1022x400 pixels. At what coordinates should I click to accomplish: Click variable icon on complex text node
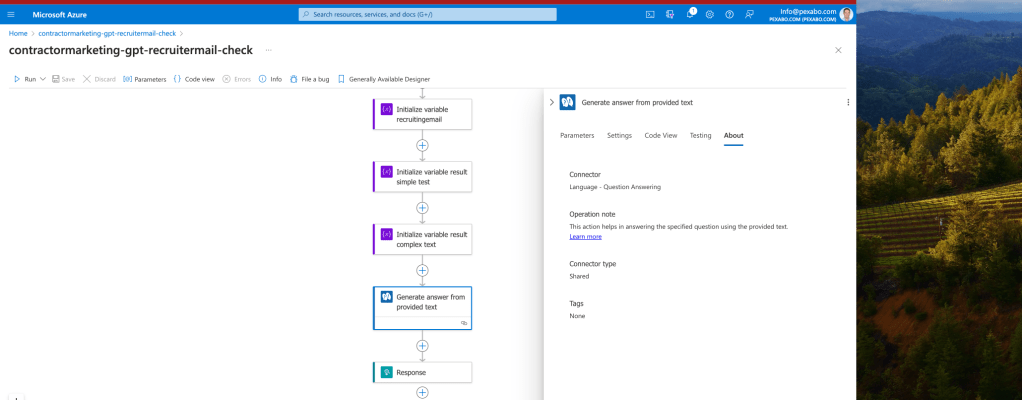click(x=387, y=234)
